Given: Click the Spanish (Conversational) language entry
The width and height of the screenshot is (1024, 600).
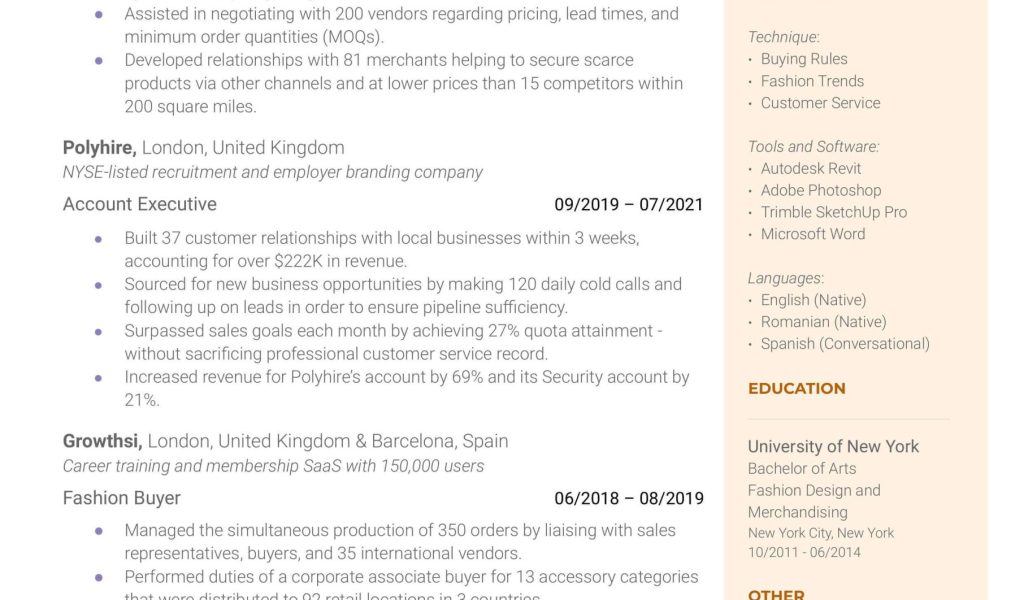Looking at the screenshot, I should (x=844, y=344).
